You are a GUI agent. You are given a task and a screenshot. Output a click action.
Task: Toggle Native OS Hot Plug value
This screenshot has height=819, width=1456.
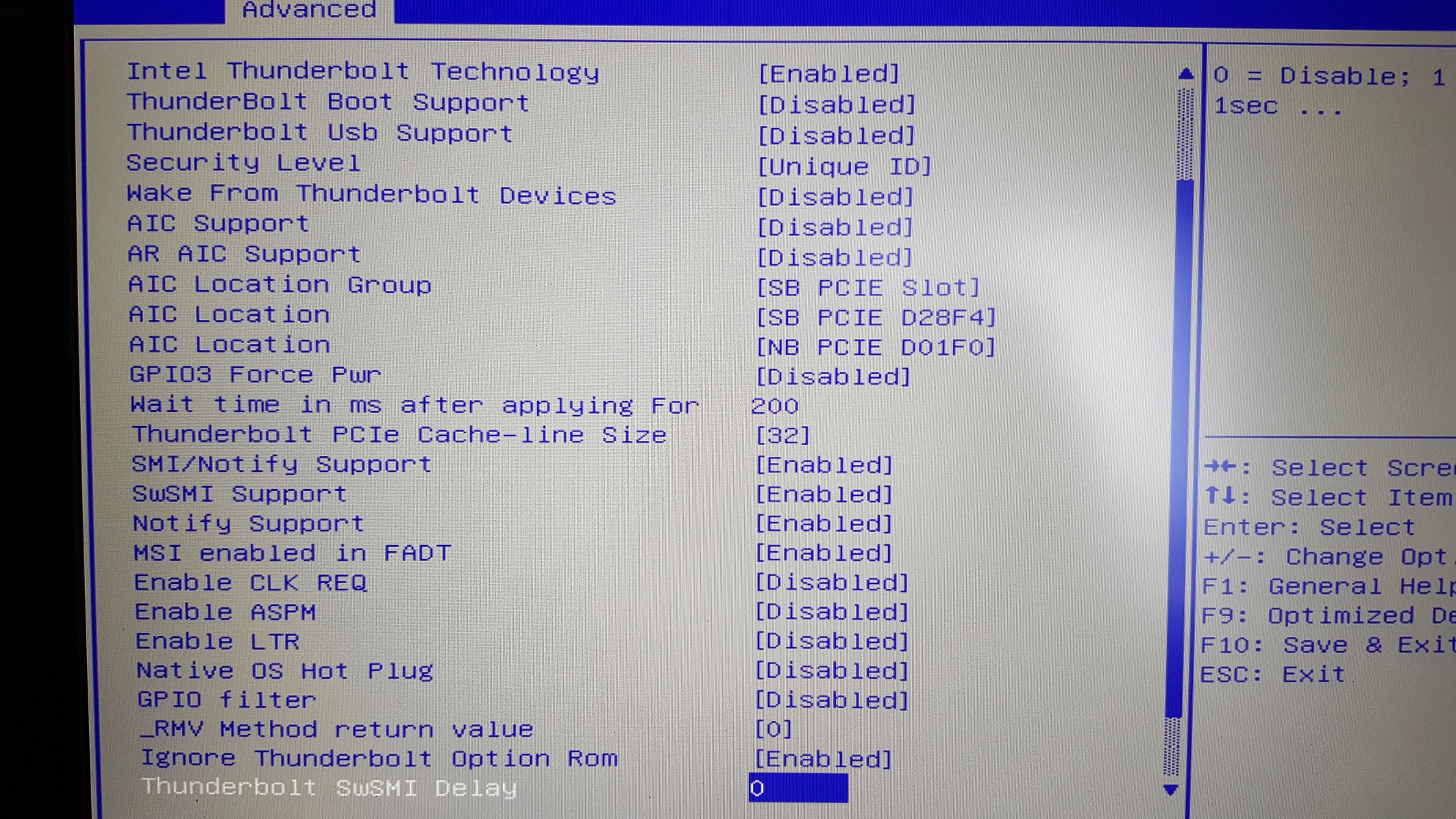832,671
